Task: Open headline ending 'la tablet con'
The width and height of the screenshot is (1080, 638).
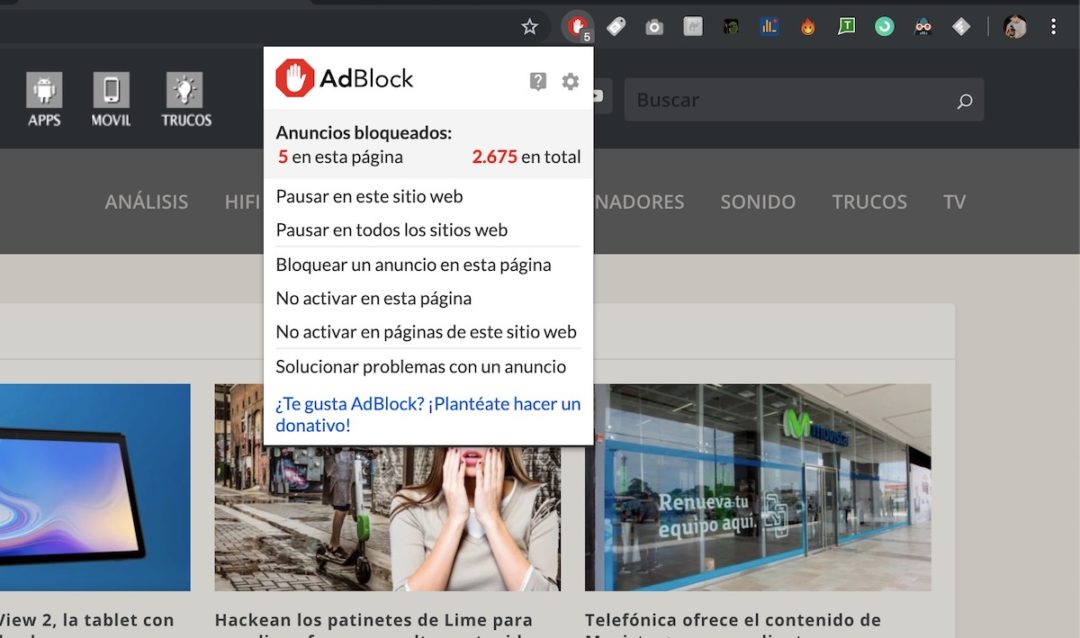Action: coord(87,620)
